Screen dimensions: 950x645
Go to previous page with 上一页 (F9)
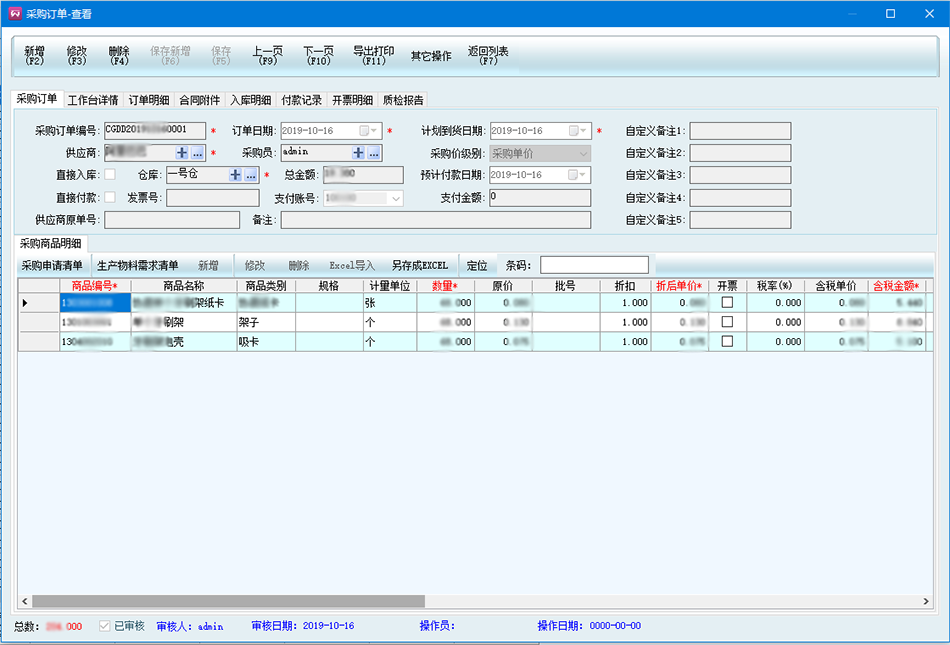click(268, 56)
